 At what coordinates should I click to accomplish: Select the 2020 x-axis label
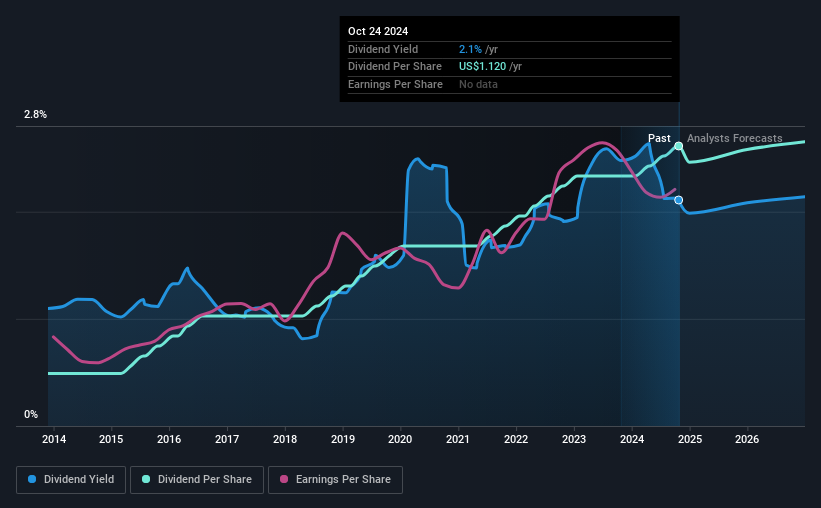pos(400,439)
